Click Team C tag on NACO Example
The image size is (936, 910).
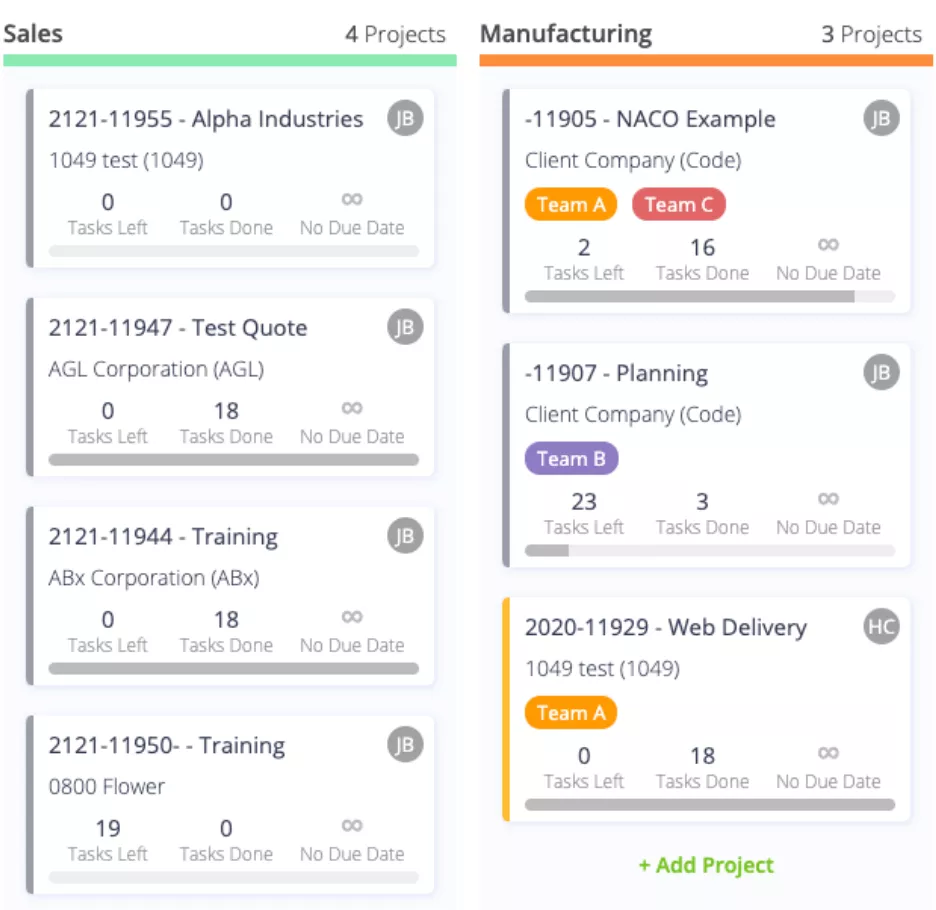[x=679, y=205]
